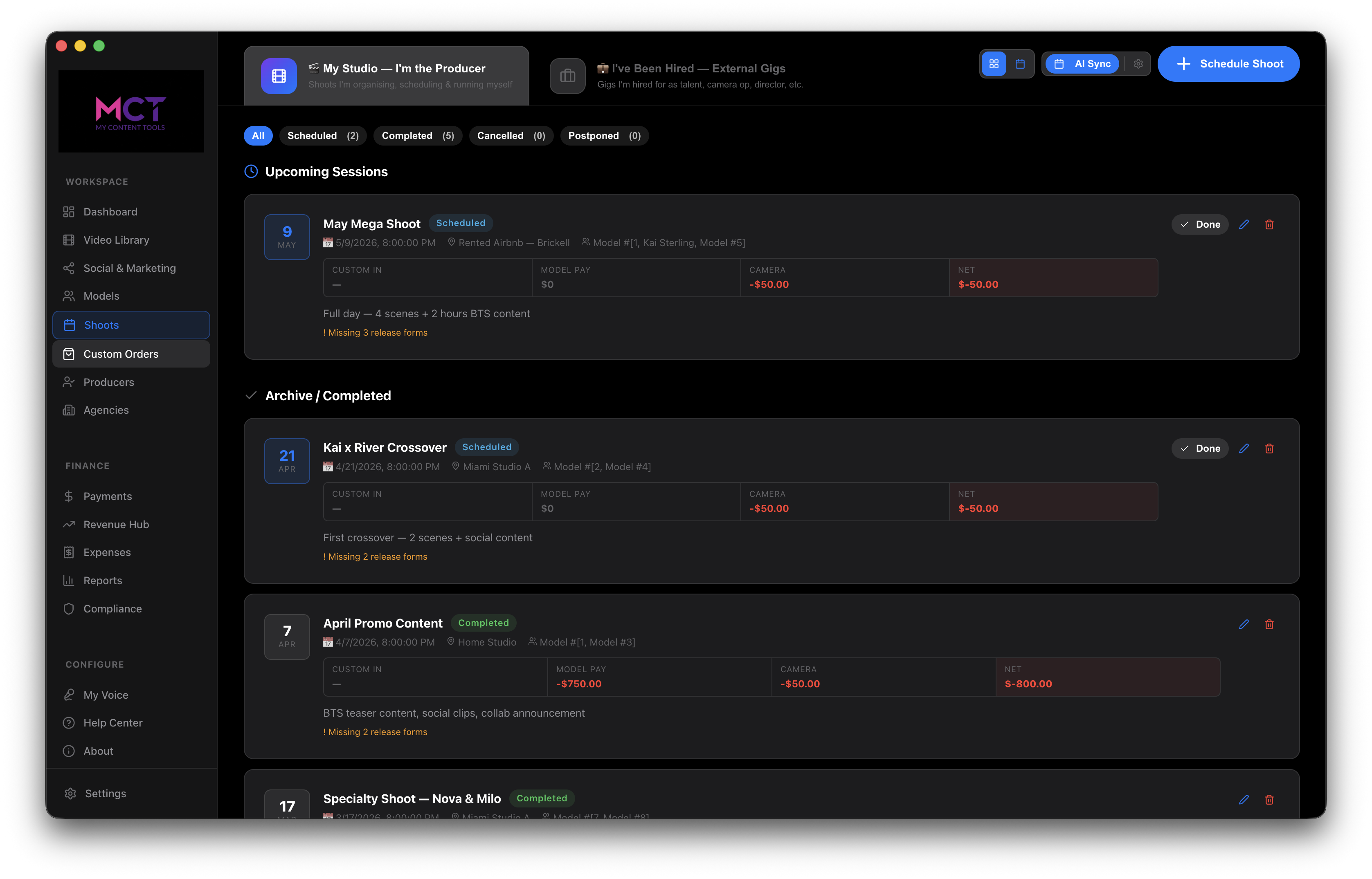1372x879 pixels.
Task: Select Social & Marketing in the sidebar
Action: point(130,268)
